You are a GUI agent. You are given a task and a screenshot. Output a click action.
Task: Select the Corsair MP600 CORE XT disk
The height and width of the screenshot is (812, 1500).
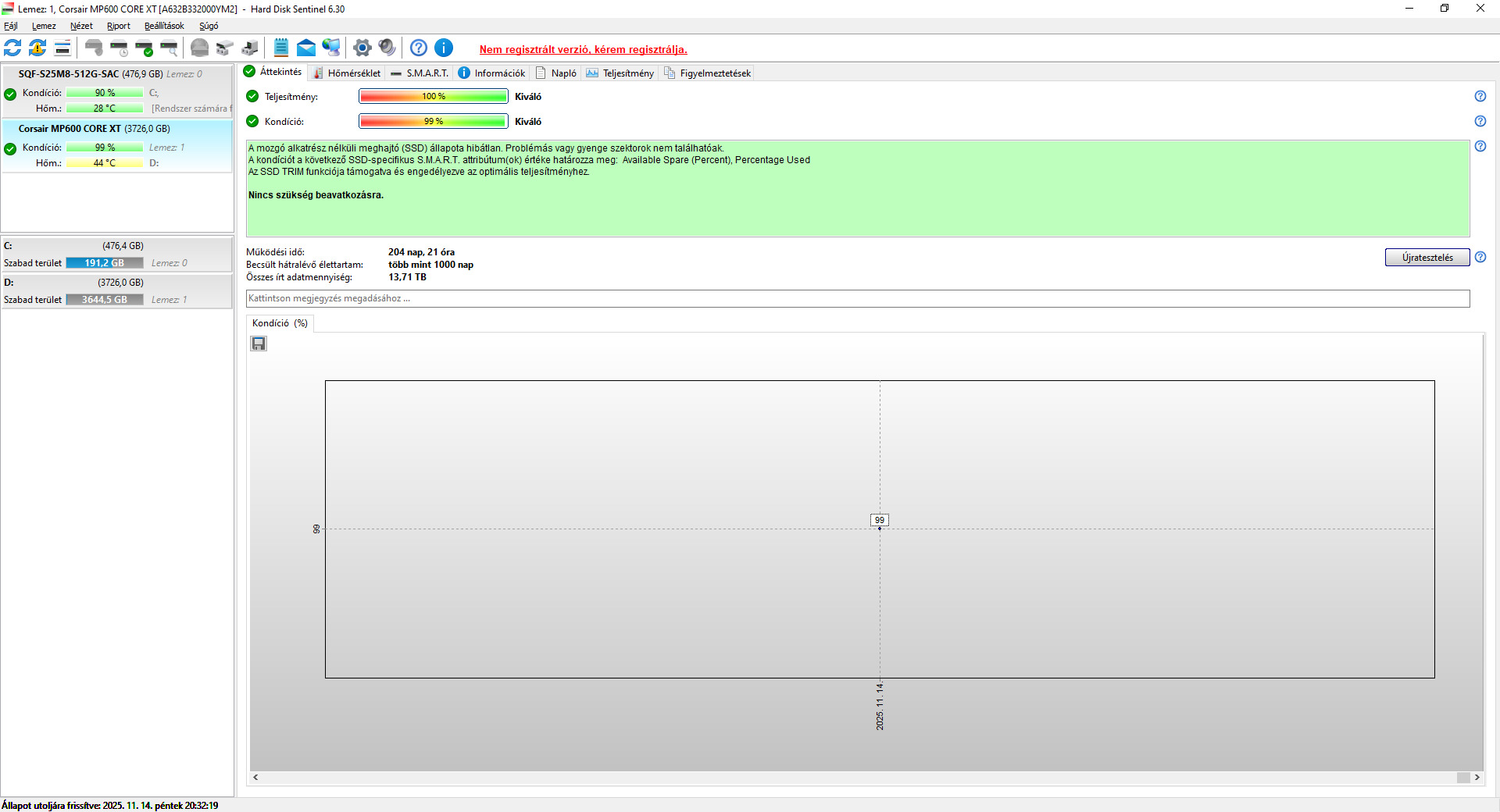pos(117,146)
